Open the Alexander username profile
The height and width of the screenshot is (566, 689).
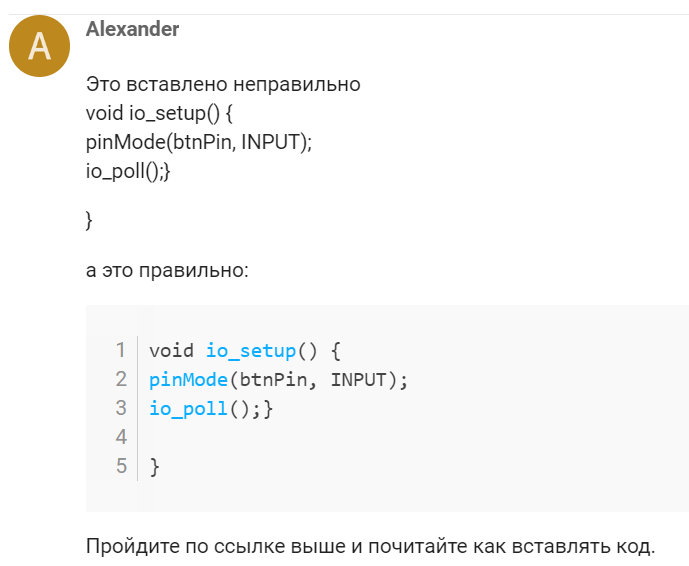(x=132, y=29)
